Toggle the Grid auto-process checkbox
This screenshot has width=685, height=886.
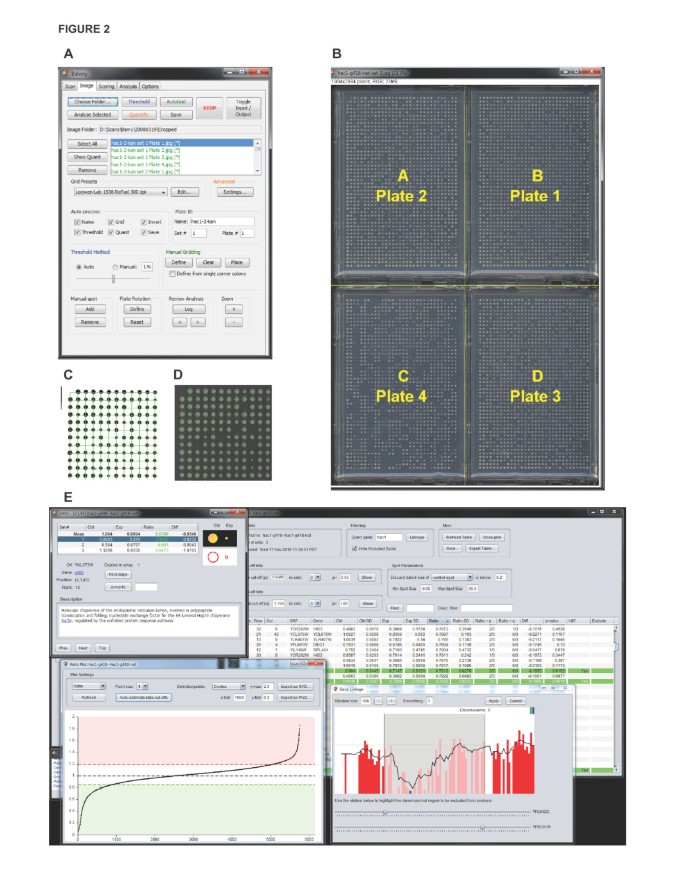111,222
